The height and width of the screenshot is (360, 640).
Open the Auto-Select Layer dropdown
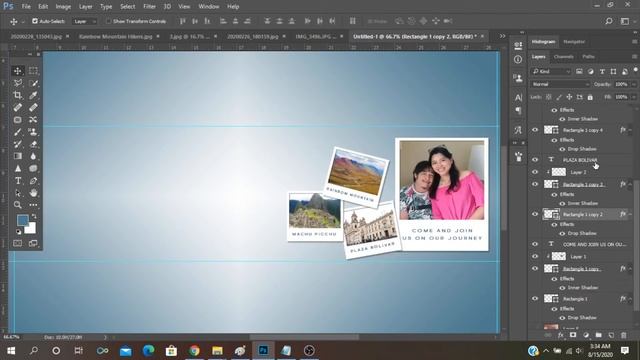point(84,21)
